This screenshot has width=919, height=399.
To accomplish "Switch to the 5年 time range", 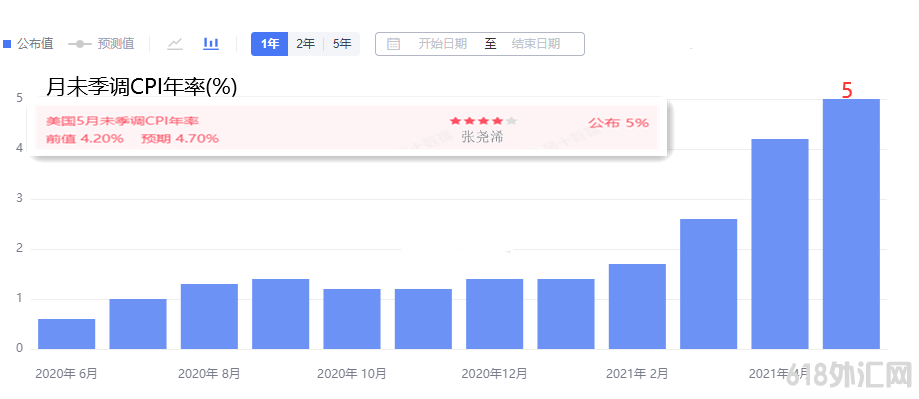I will (x=342, y=44).
